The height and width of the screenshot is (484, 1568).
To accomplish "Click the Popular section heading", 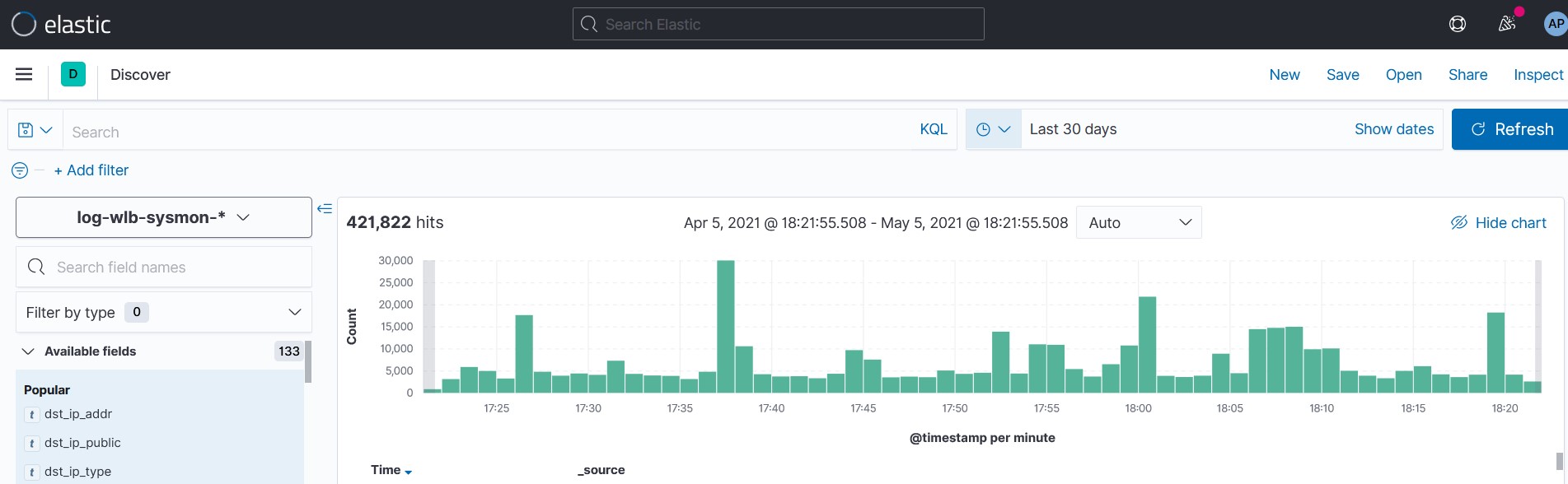I will point(47,390).
